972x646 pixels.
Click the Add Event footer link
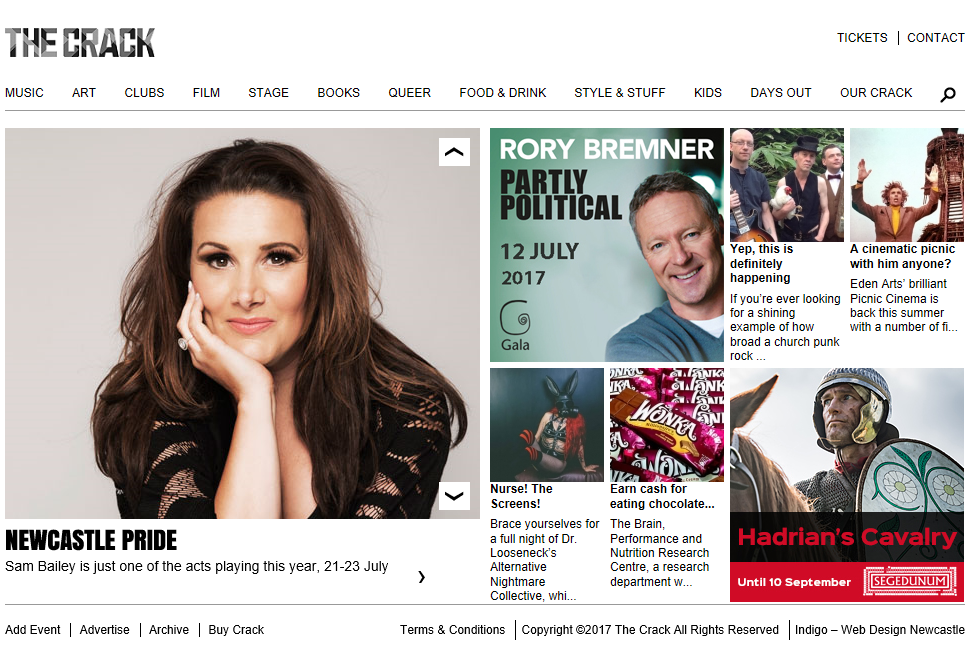[x=33, y=630]
